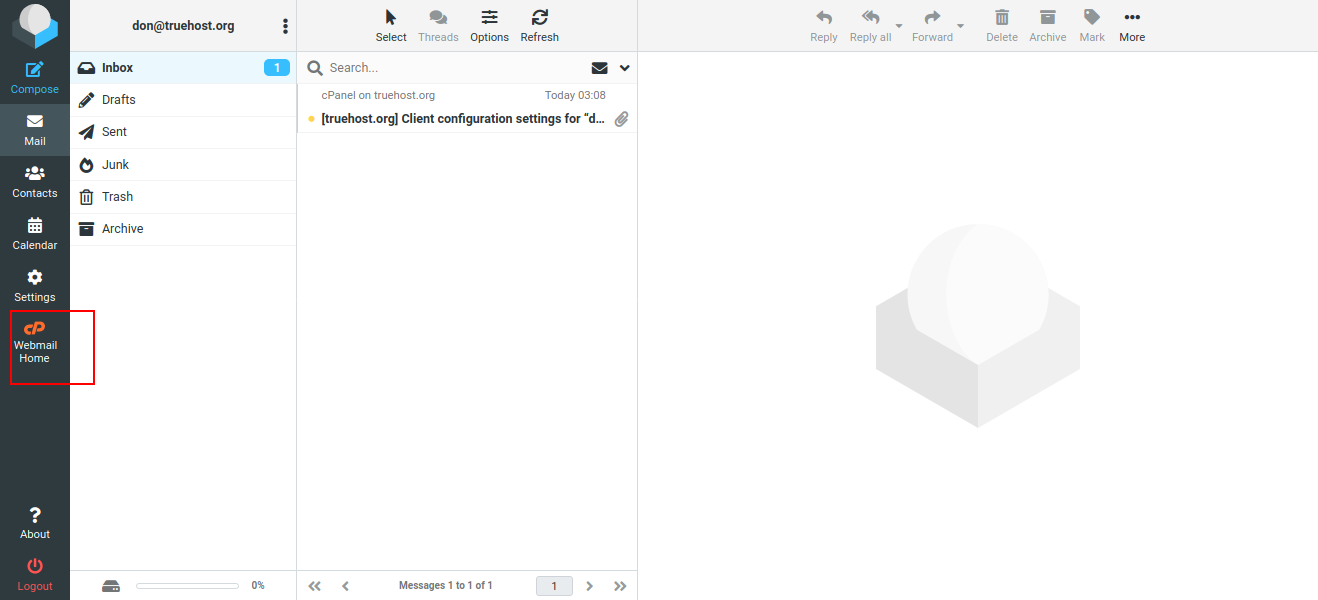Click the Reply button

click(824, 26)
